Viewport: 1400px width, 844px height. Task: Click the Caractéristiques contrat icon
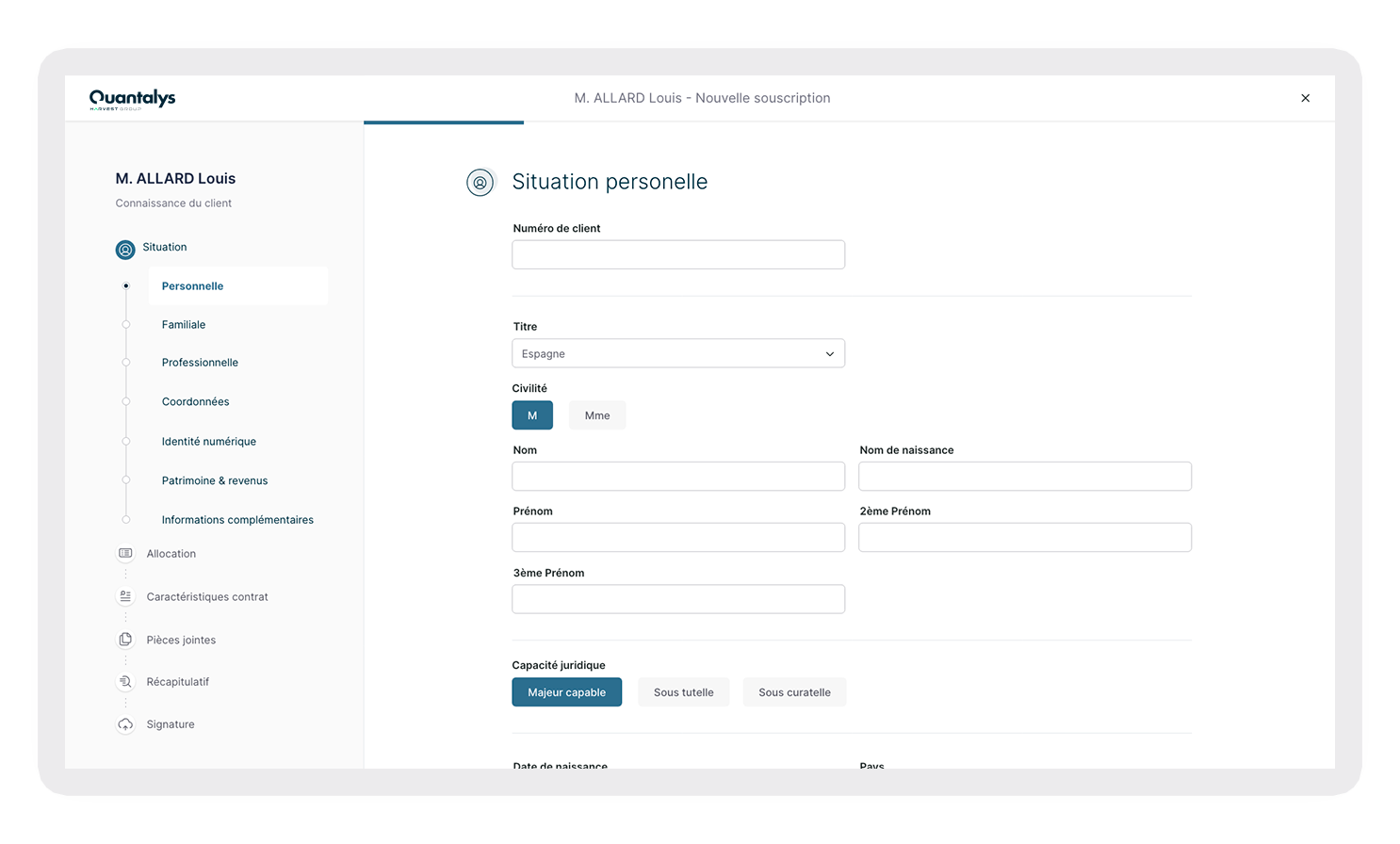(x=125, y=596)
